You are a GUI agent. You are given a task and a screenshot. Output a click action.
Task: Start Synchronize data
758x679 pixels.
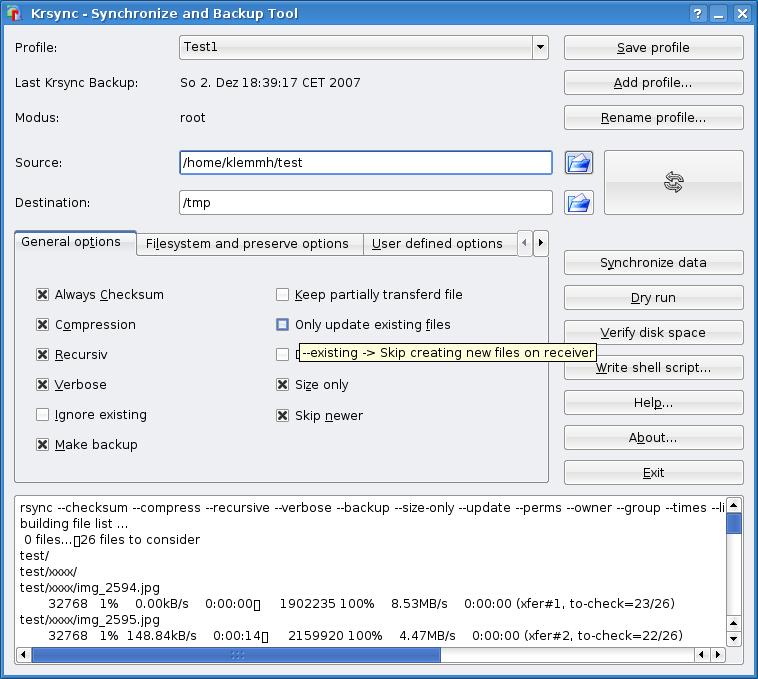click(654, 262)
